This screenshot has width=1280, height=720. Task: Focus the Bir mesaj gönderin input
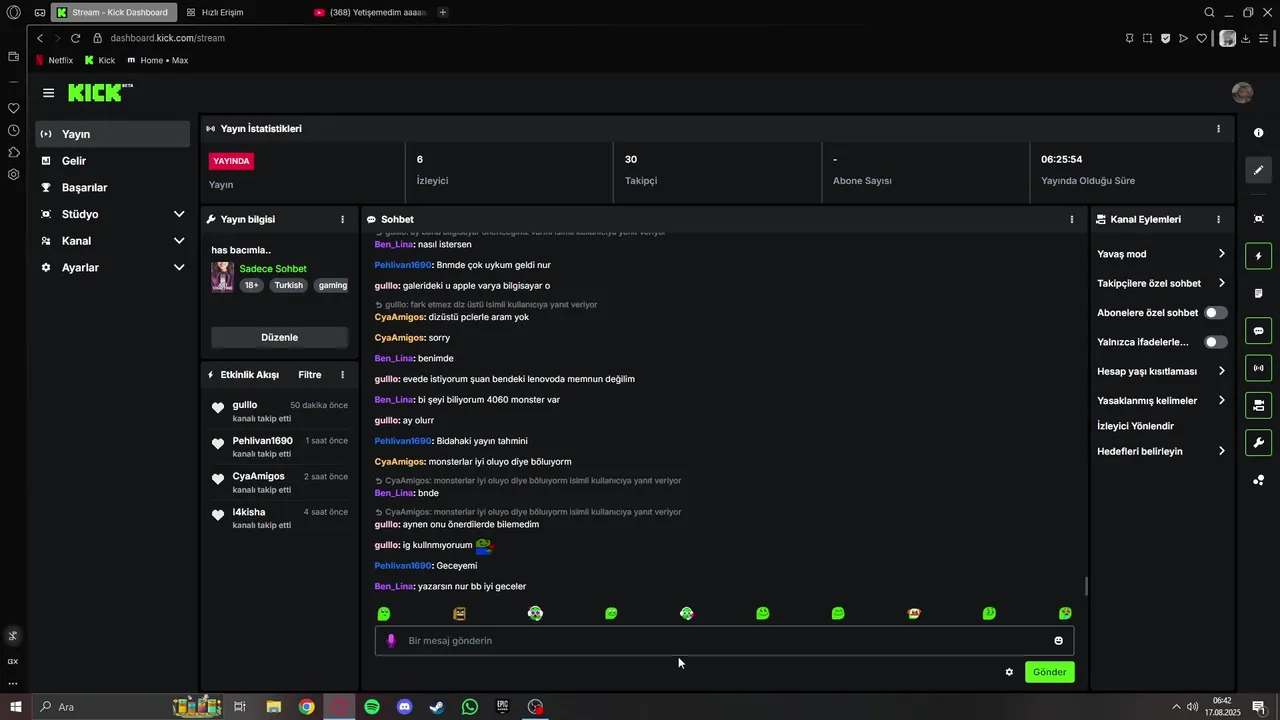coord(725,641)
